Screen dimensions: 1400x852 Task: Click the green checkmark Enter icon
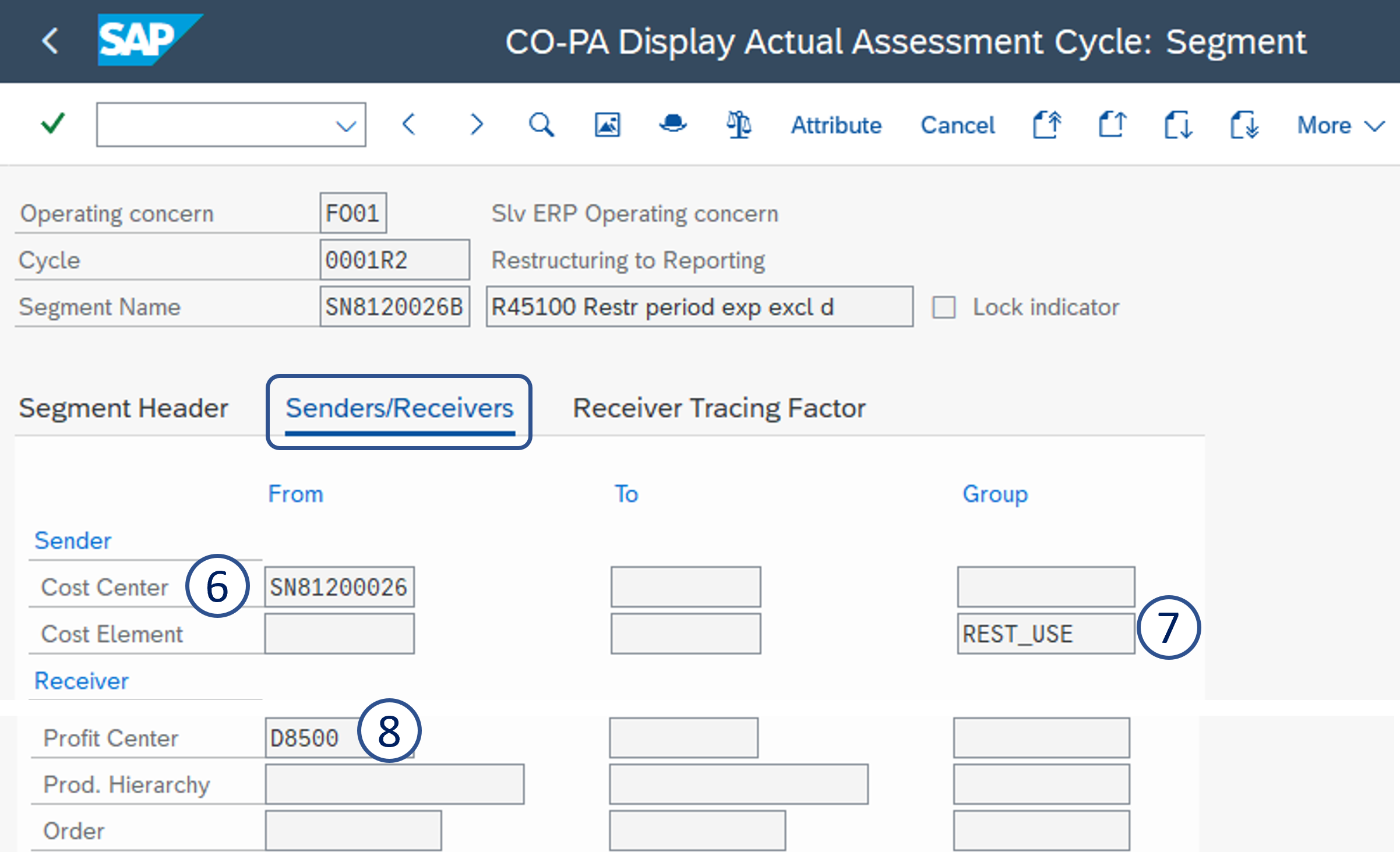53,124
